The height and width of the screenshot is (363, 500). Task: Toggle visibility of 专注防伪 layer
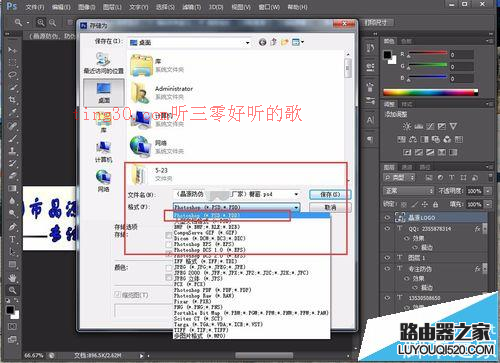(x=387, y=268)
